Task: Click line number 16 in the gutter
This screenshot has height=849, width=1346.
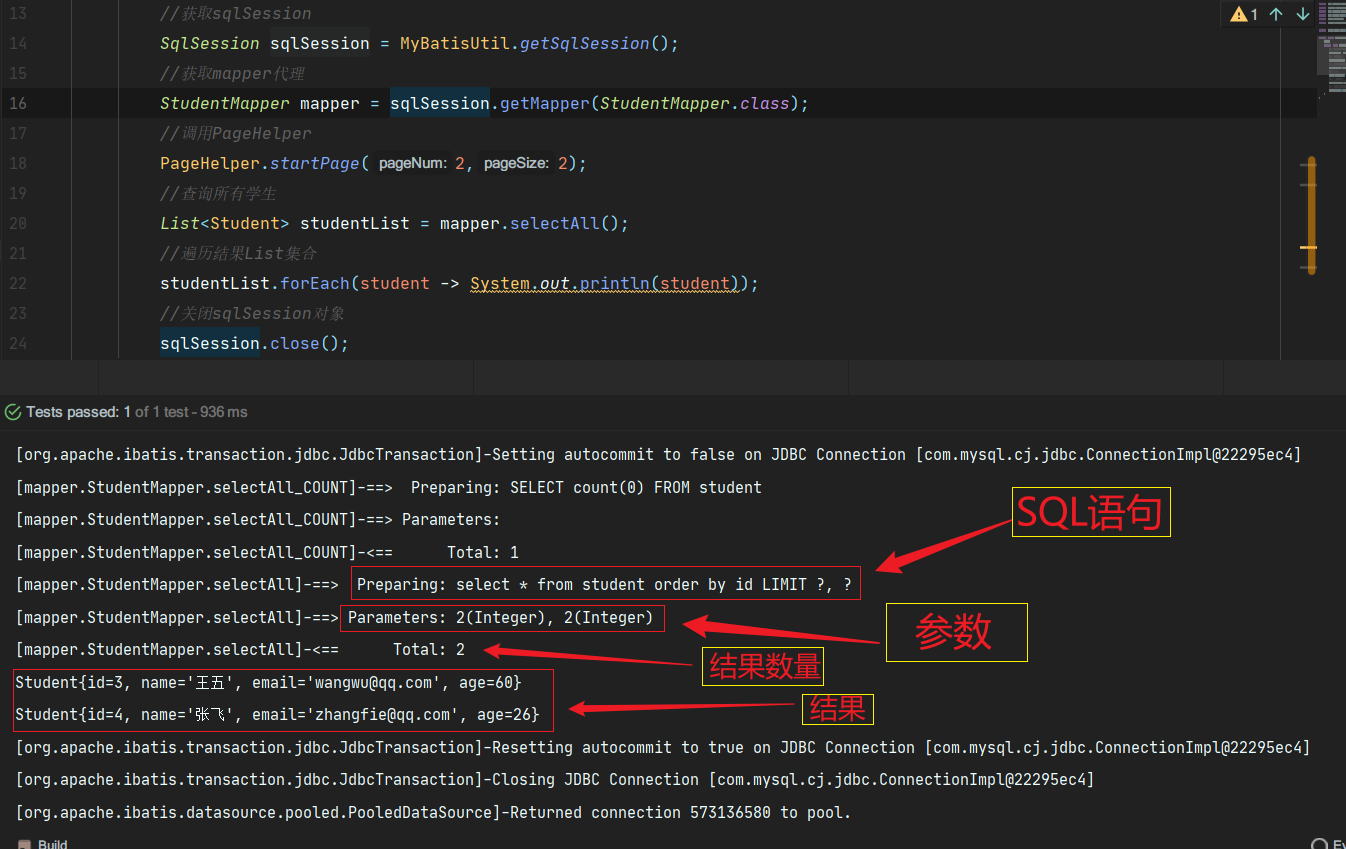Action: pyautogui.click(x=18, y=104)
